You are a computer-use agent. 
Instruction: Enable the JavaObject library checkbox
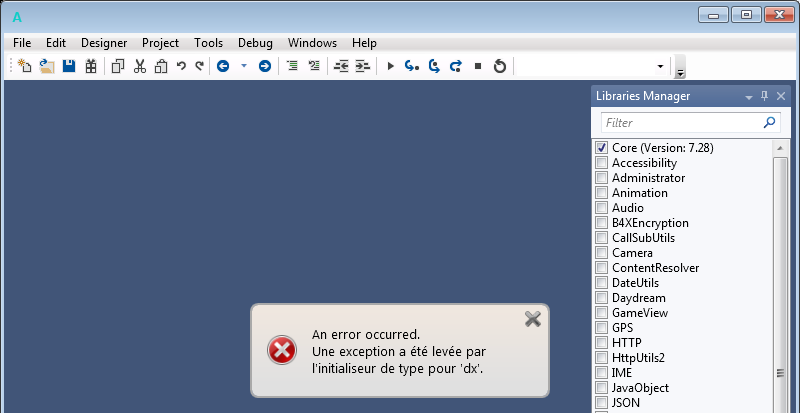tap(602, 388)
